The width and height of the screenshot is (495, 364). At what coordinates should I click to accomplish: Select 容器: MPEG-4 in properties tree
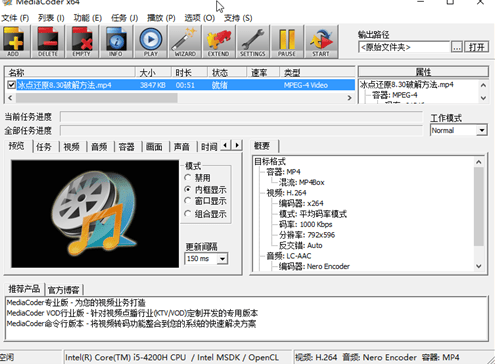(x=394, y=95)
